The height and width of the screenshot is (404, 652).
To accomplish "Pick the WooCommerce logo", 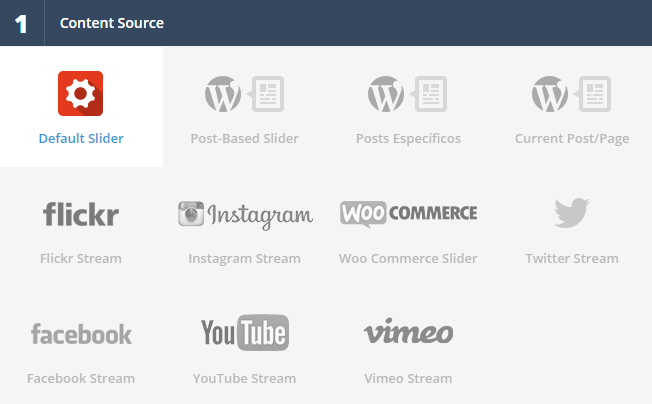I will (408, 214).
